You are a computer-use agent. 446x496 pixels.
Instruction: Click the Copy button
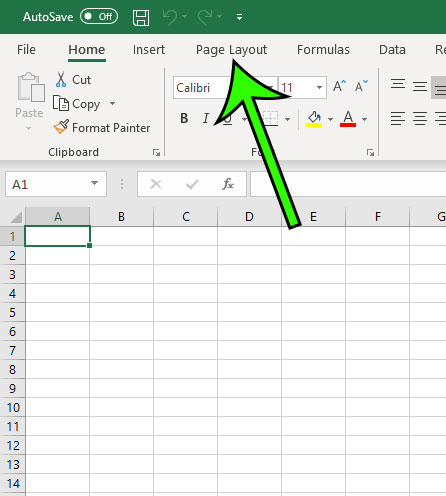[77, 104]
